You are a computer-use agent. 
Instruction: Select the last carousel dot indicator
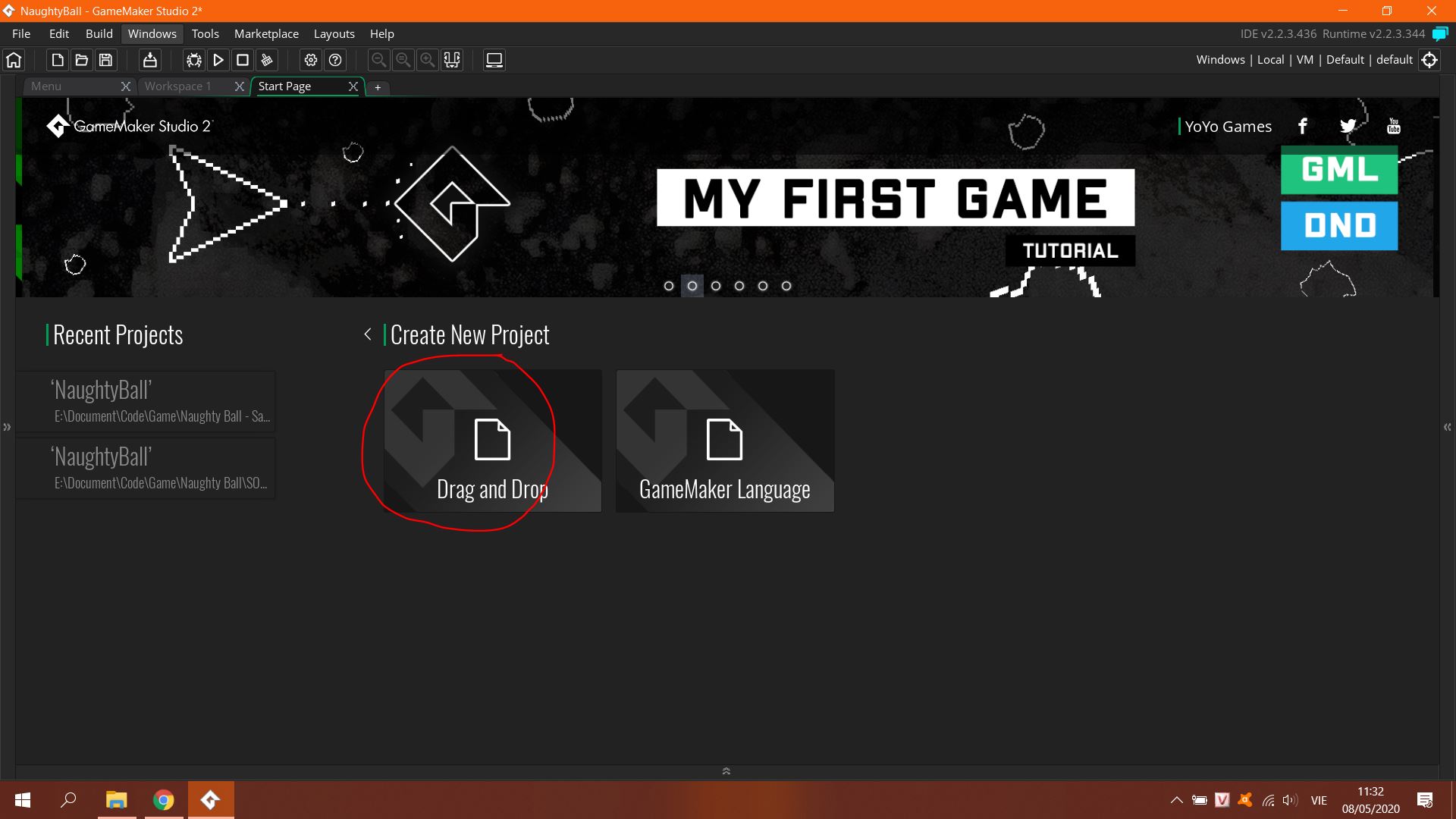[786, 286]
